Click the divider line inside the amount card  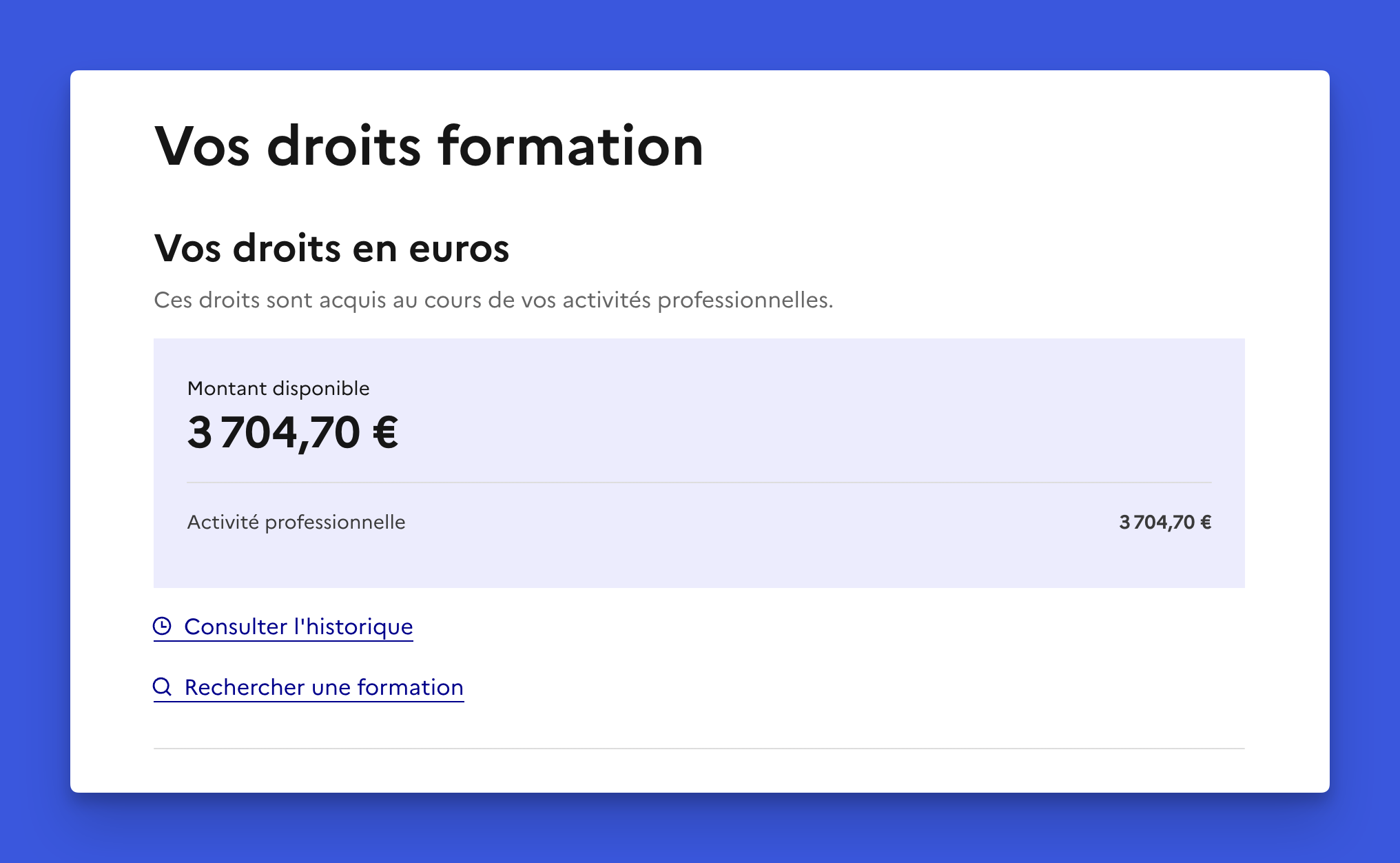(x=699, y=483)
